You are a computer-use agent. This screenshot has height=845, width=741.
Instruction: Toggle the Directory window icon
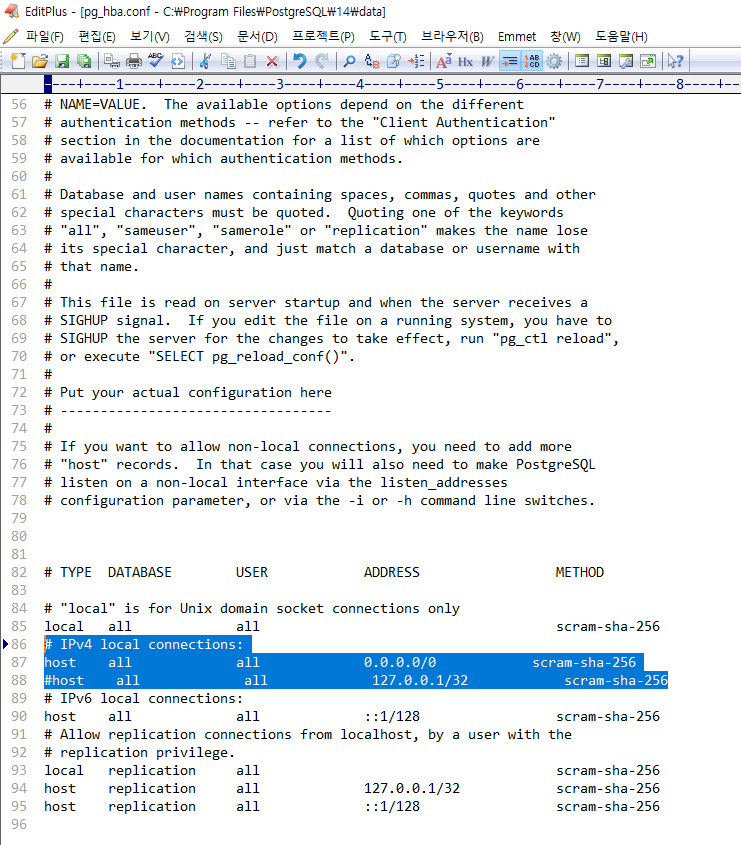[604, 61]
